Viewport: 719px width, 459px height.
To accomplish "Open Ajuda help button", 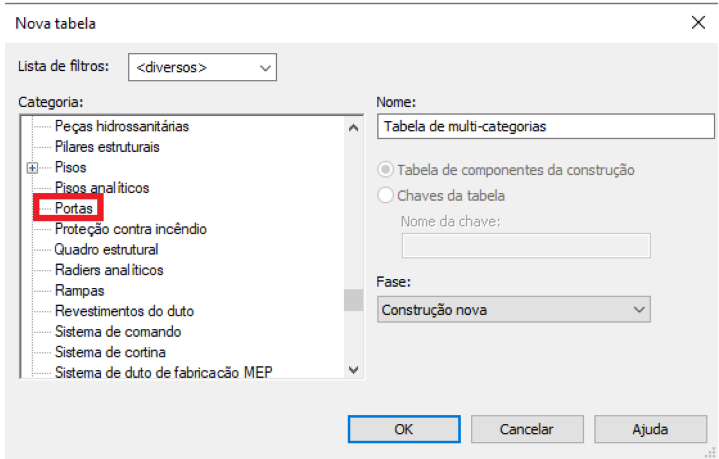I will click(x=650, y=429).
